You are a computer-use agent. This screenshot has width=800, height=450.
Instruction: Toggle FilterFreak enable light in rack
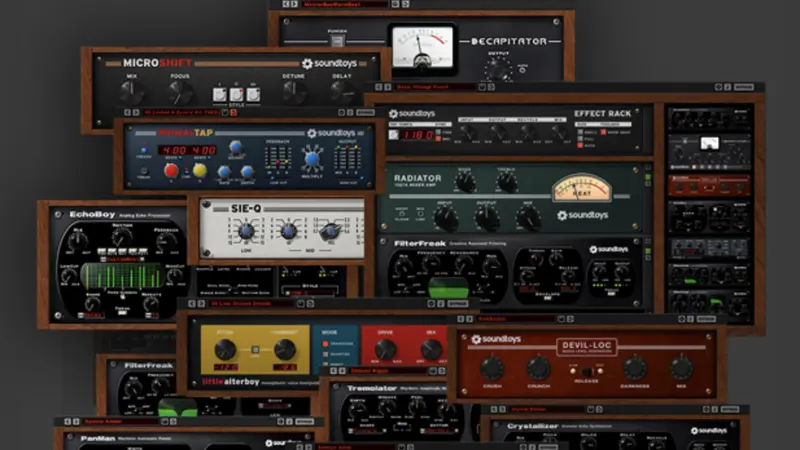(648, 251)
